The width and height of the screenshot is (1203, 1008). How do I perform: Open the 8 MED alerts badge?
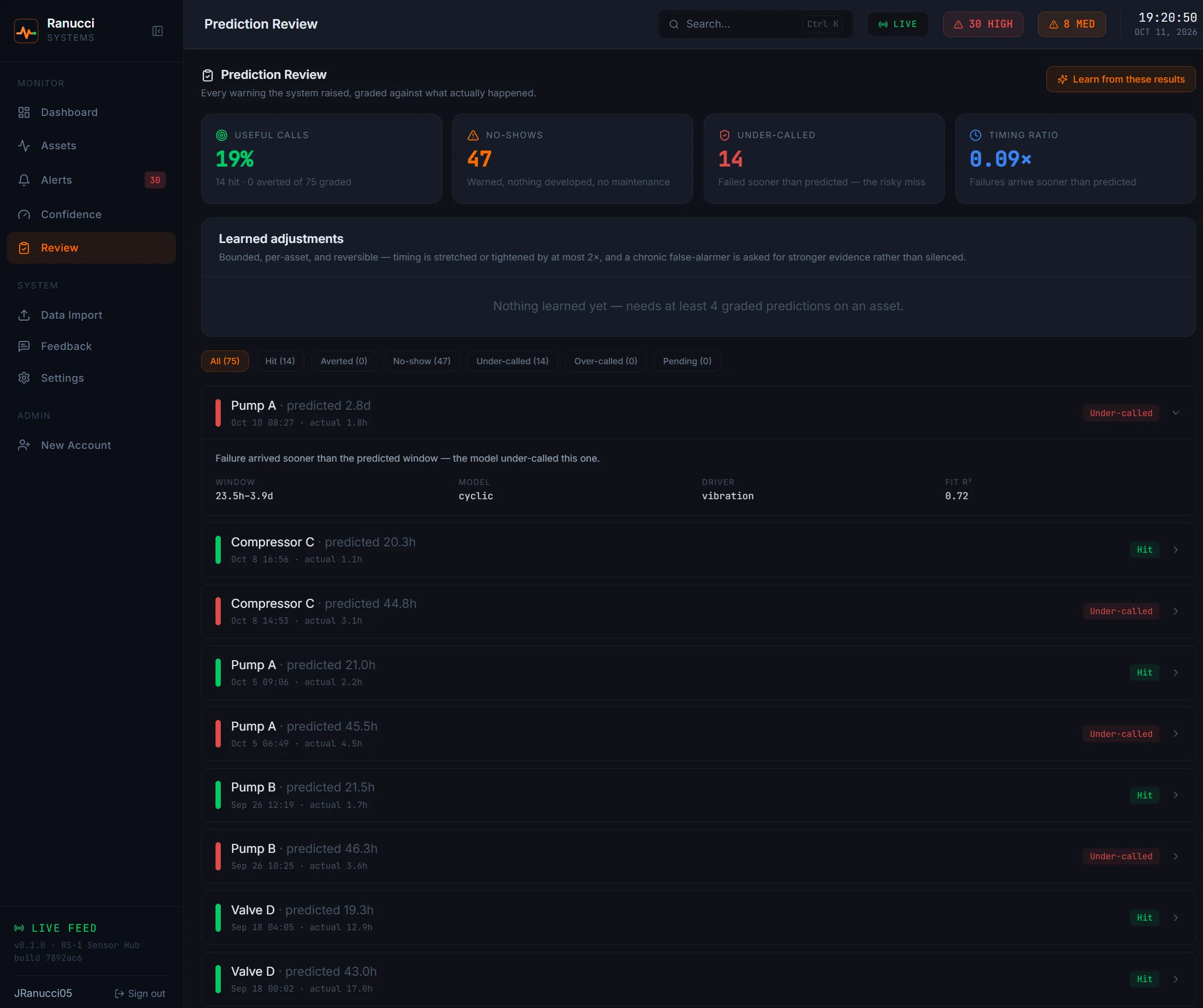(x=1072, y=24)
